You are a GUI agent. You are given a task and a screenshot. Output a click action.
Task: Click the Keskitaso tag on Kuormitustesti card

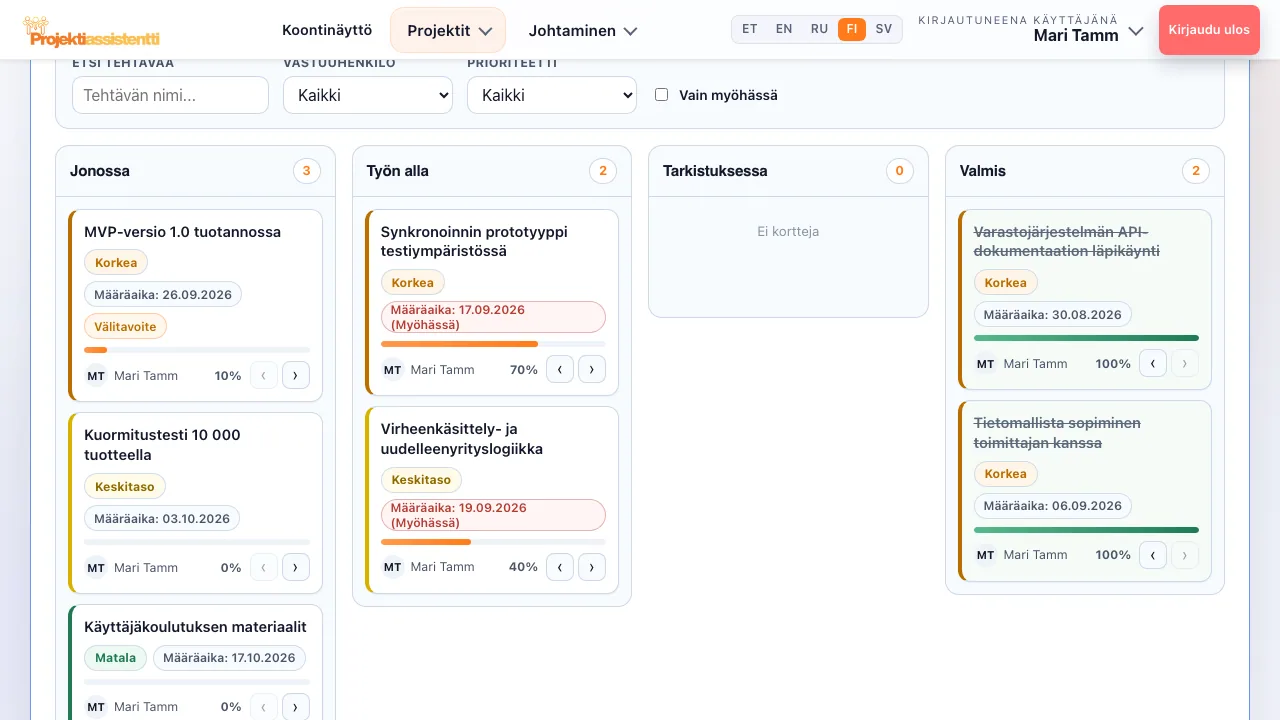(125, 487)
